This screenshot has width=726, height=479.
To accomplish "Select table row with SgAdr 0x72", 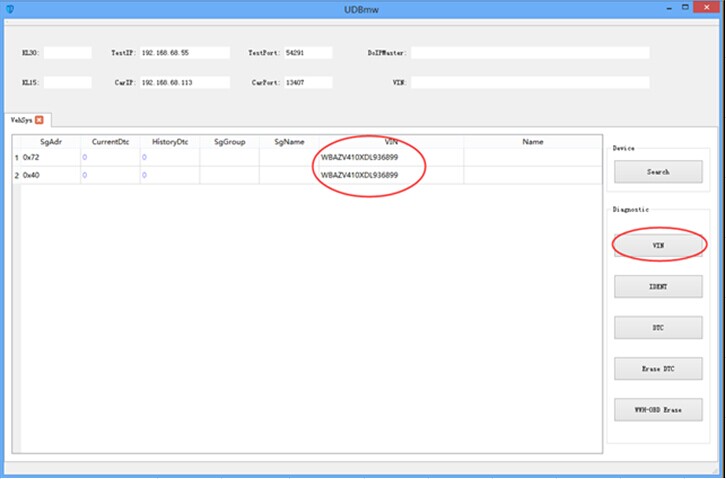I will click(x=307, y=157).
